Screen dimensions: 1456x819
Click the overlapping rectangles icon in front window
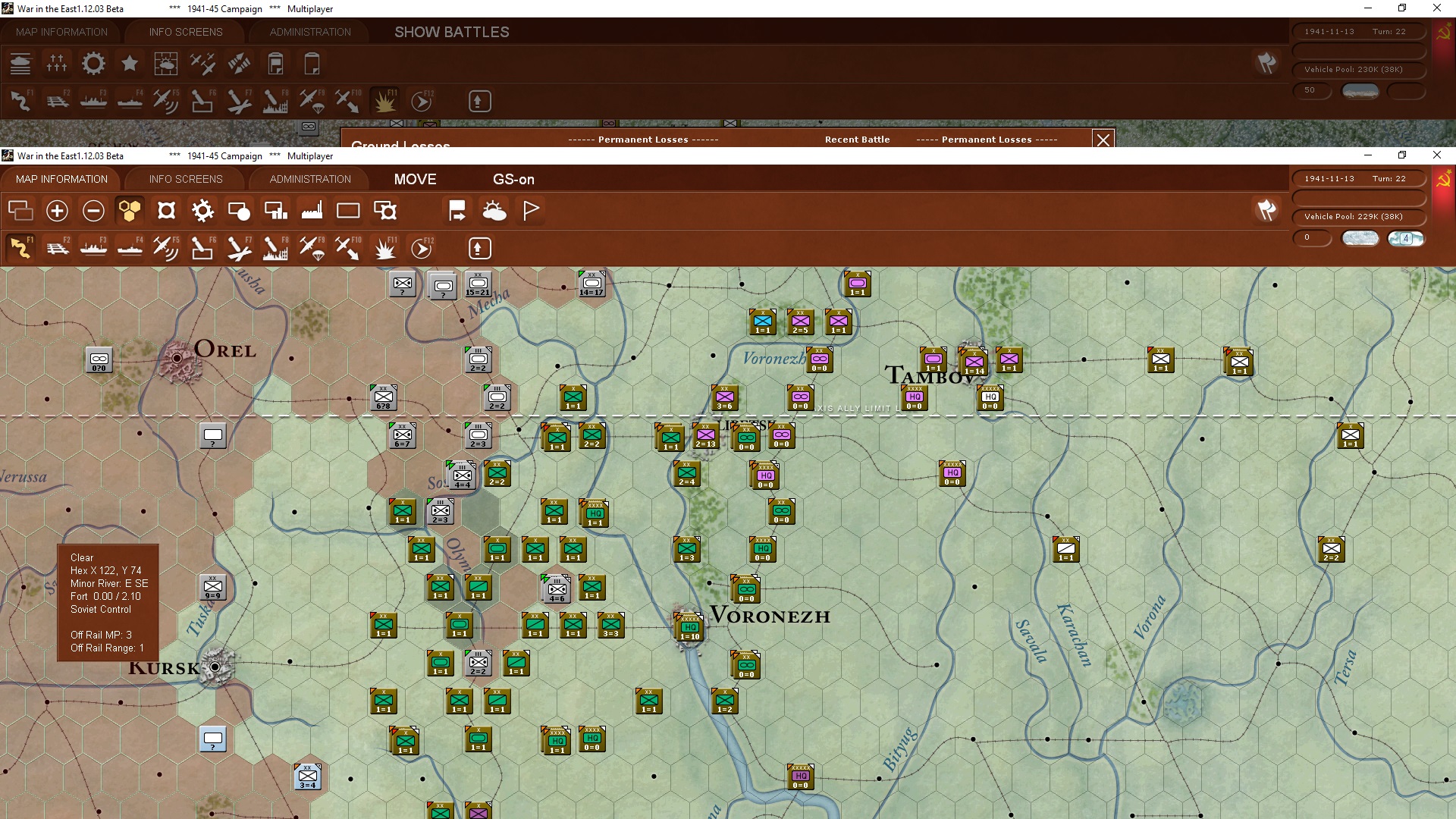click(x=20, y=211)
